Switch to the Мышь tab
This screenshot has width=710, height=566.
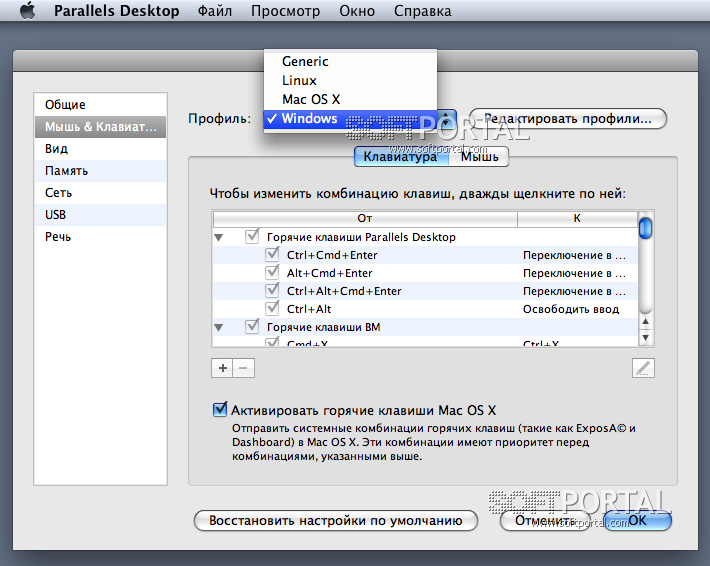point(479,157)
